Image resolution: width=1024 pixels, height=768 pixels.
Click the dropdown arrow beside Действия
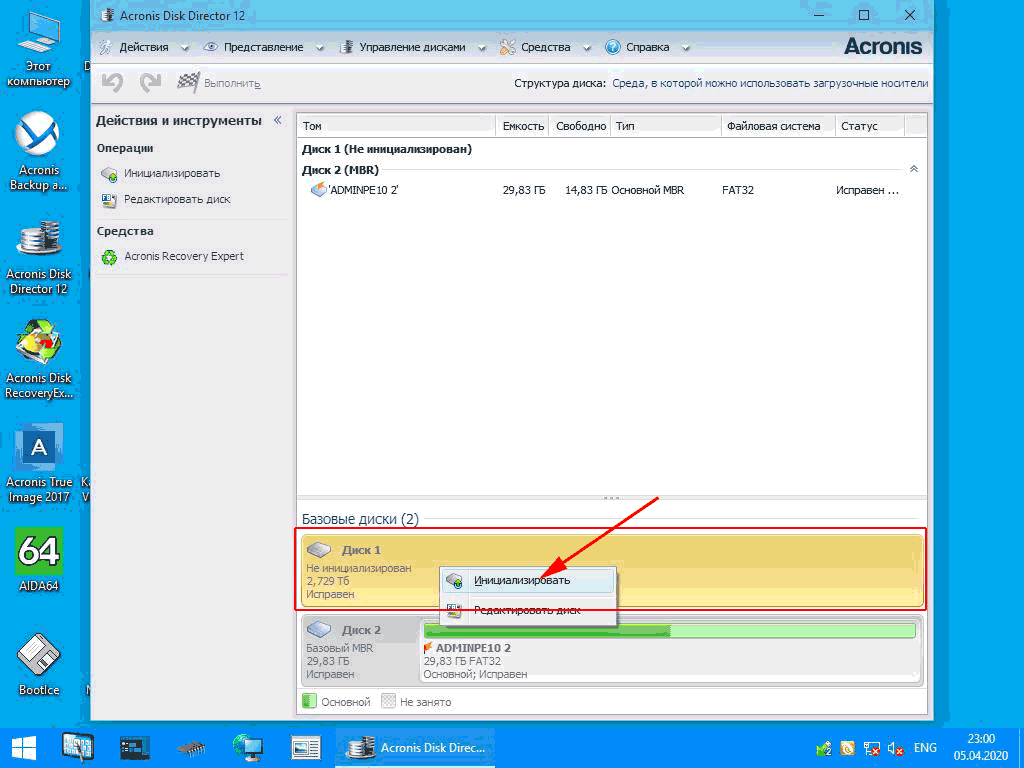(184, 48)
